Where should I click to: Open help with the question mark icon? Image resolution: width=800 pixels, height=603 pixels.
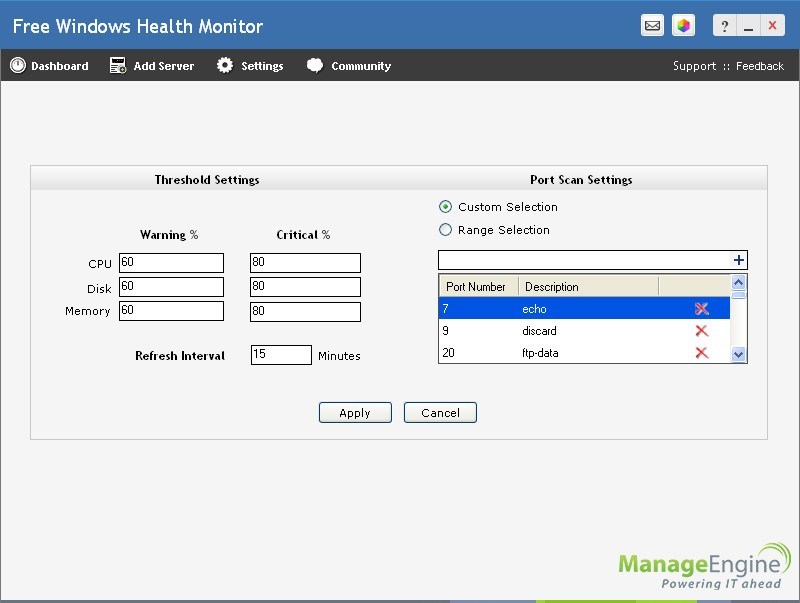pos(724,25)
